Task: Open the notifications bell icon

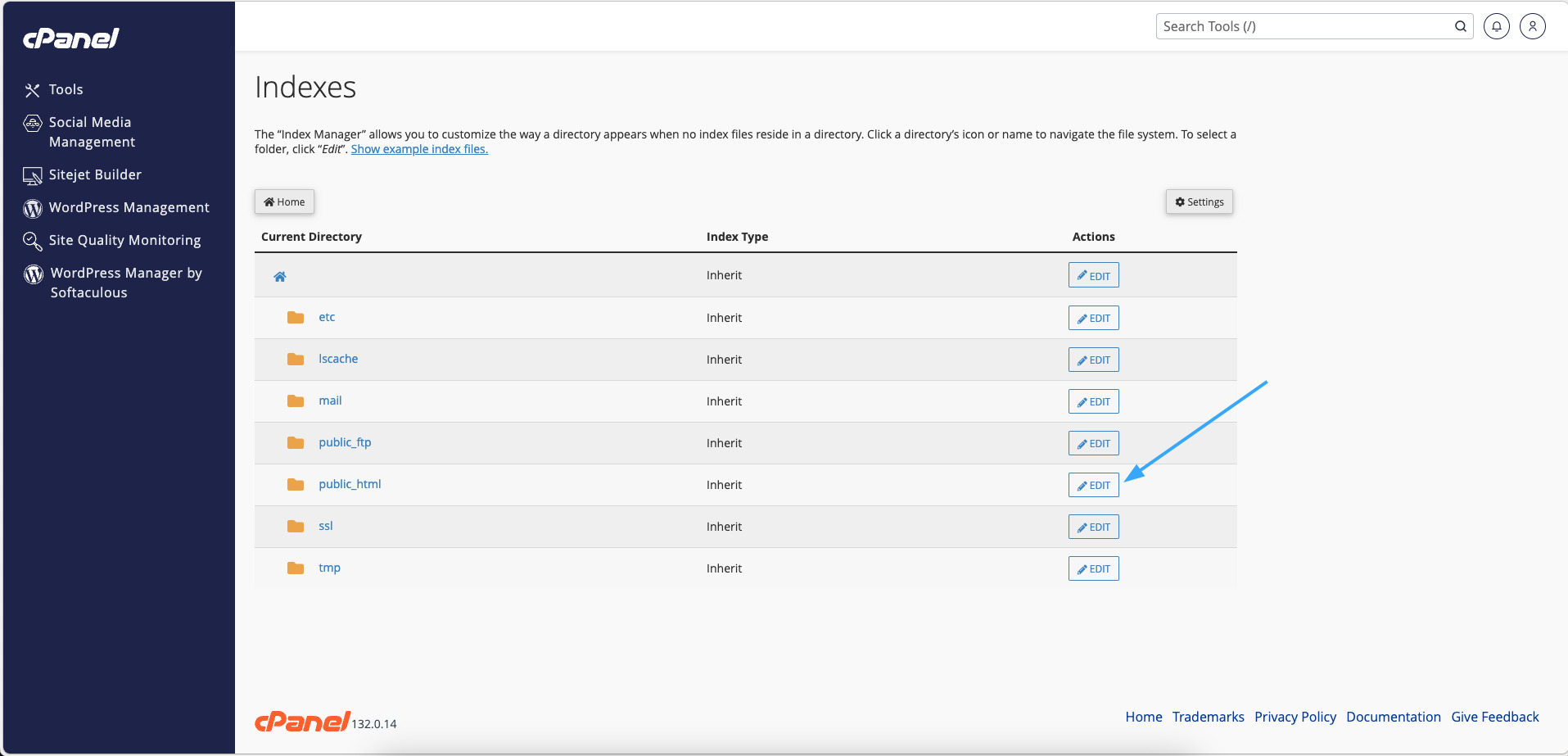Action: tap(1496, 26)
